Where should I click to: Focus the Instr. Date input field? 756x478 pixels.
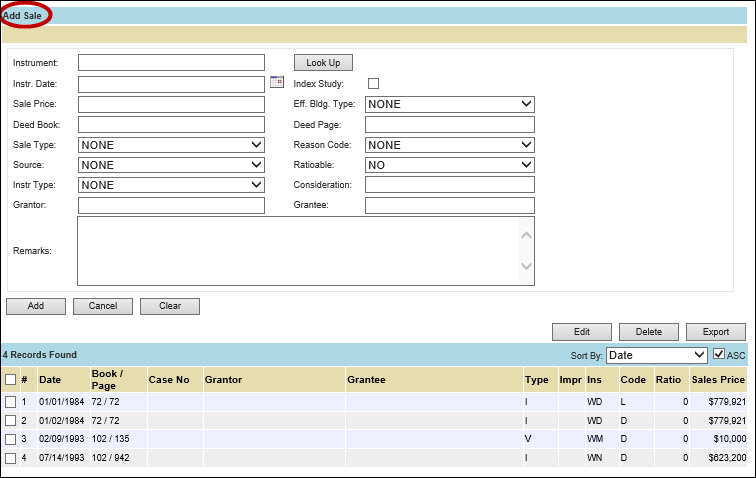171,84
